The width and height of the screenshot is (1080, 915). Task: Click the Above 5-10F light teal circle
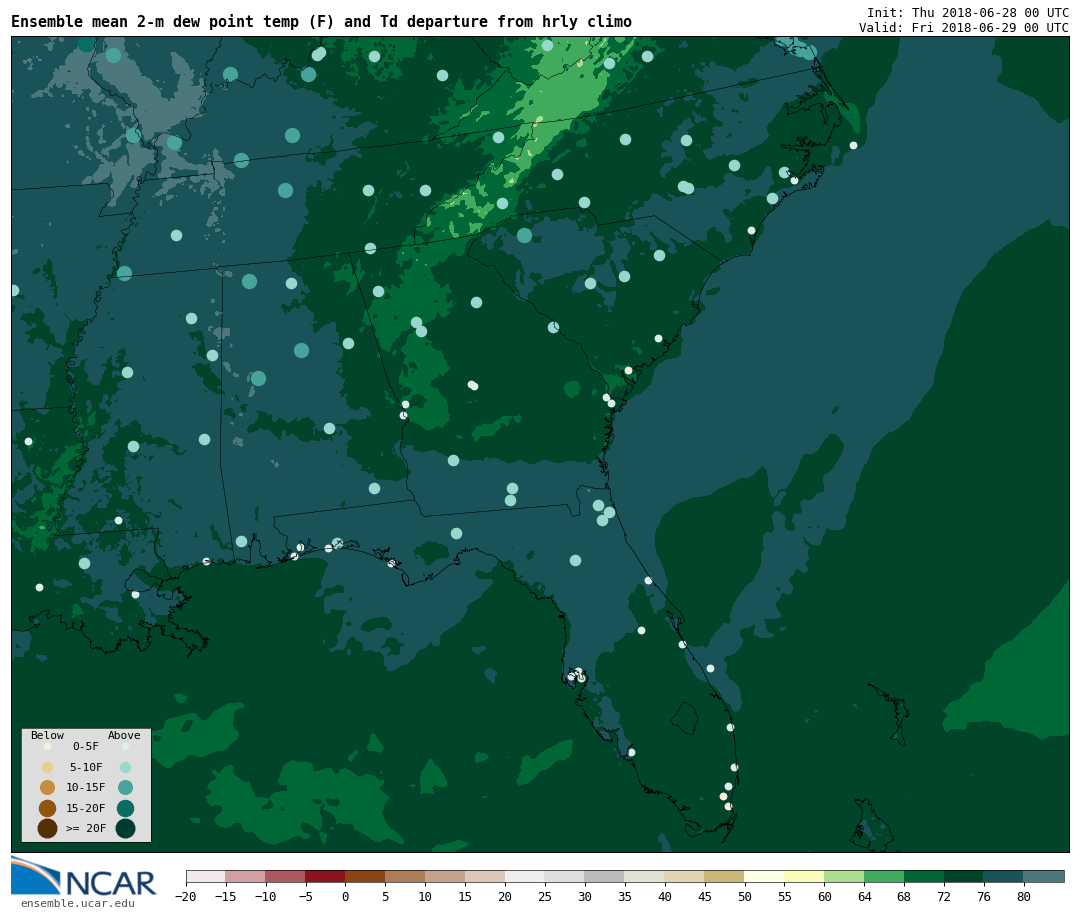click(x=125, y=767)
